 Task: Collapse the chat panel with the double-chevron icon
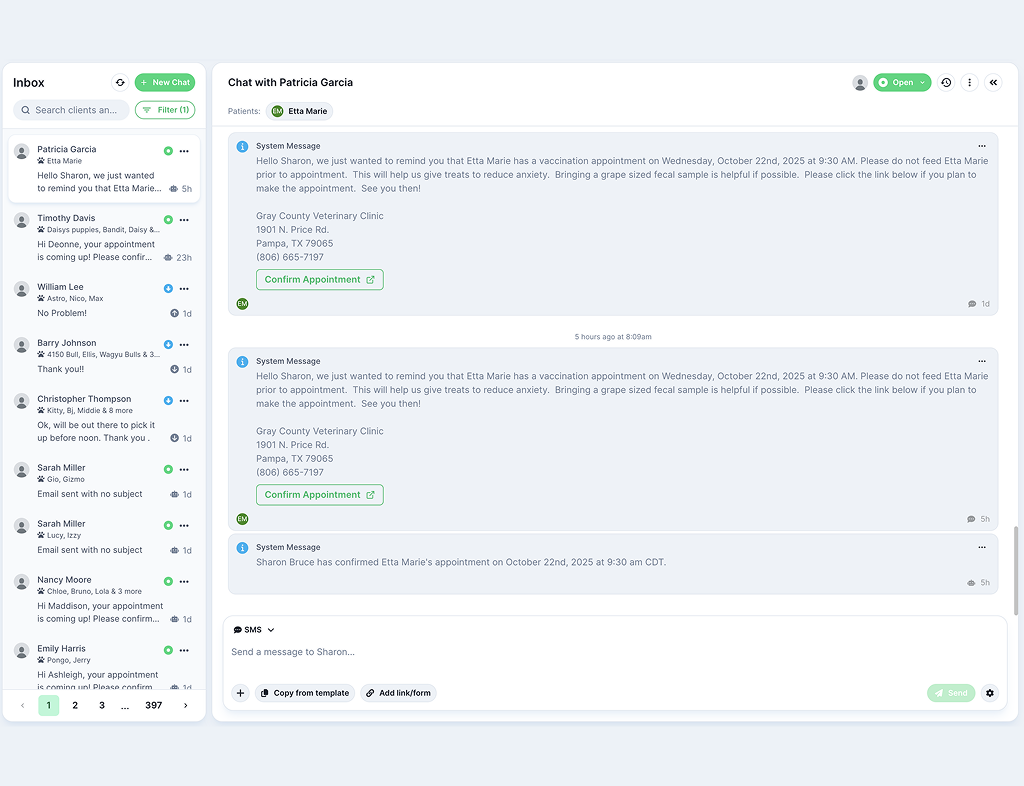pos(992,83)
